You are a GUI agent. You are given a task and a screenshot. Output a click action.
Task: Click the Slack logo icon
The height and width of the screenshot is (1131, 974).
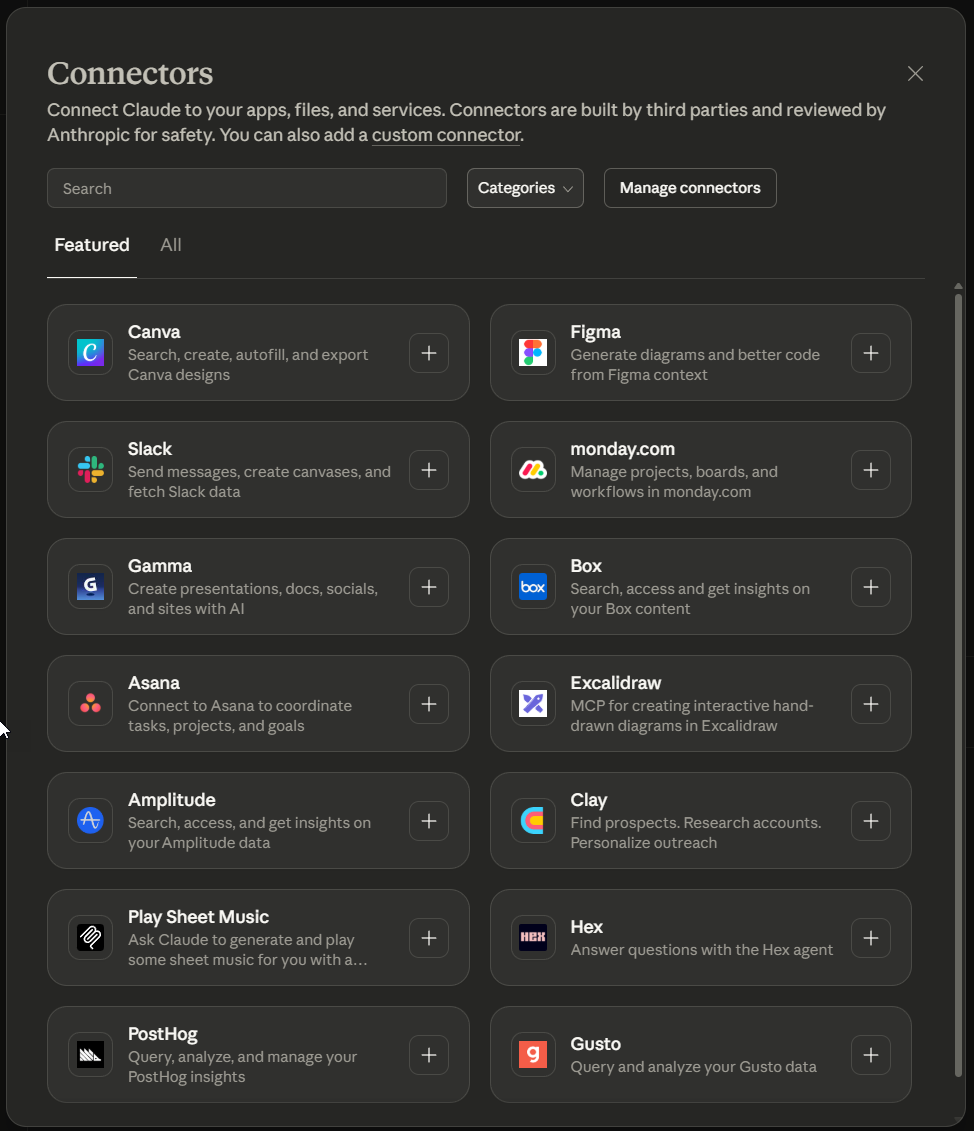(90, 470)
